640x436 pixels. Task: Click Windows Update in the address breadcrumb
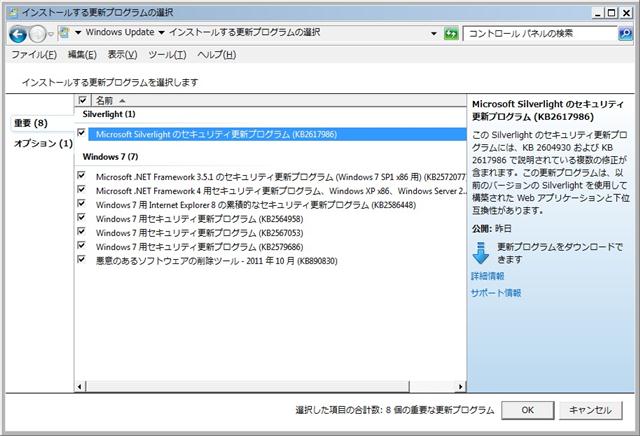click(x=120, y=32)
